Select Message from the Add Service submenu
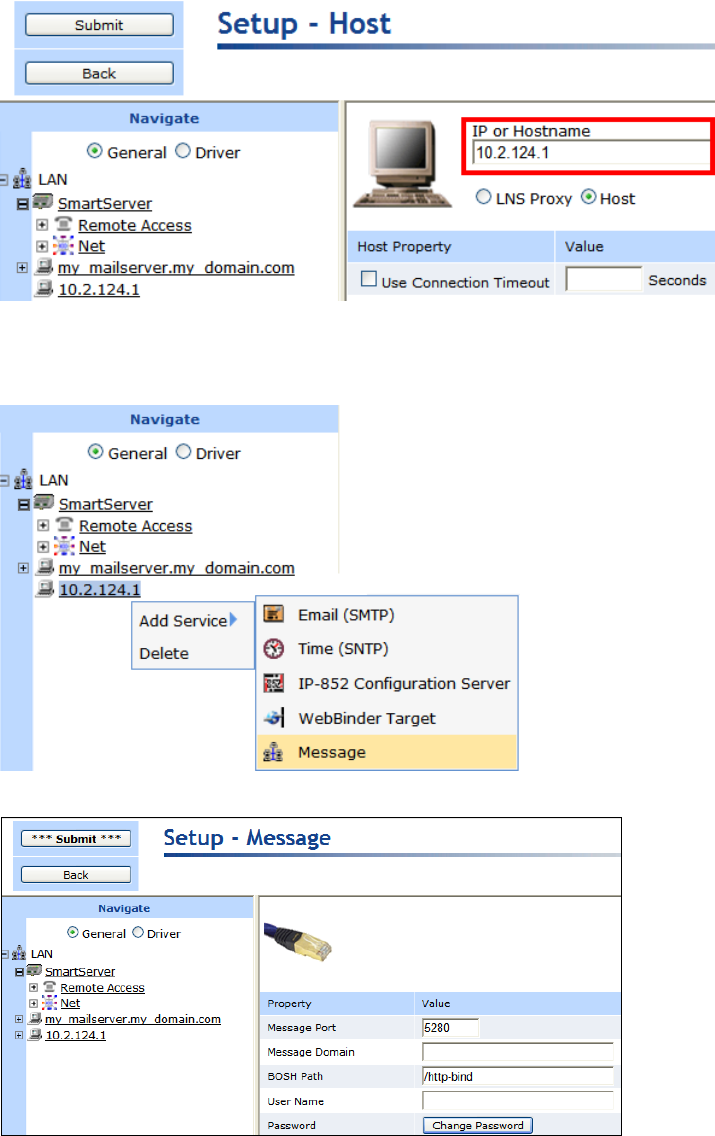The image size is (715, 1136). tap(331, 752)
